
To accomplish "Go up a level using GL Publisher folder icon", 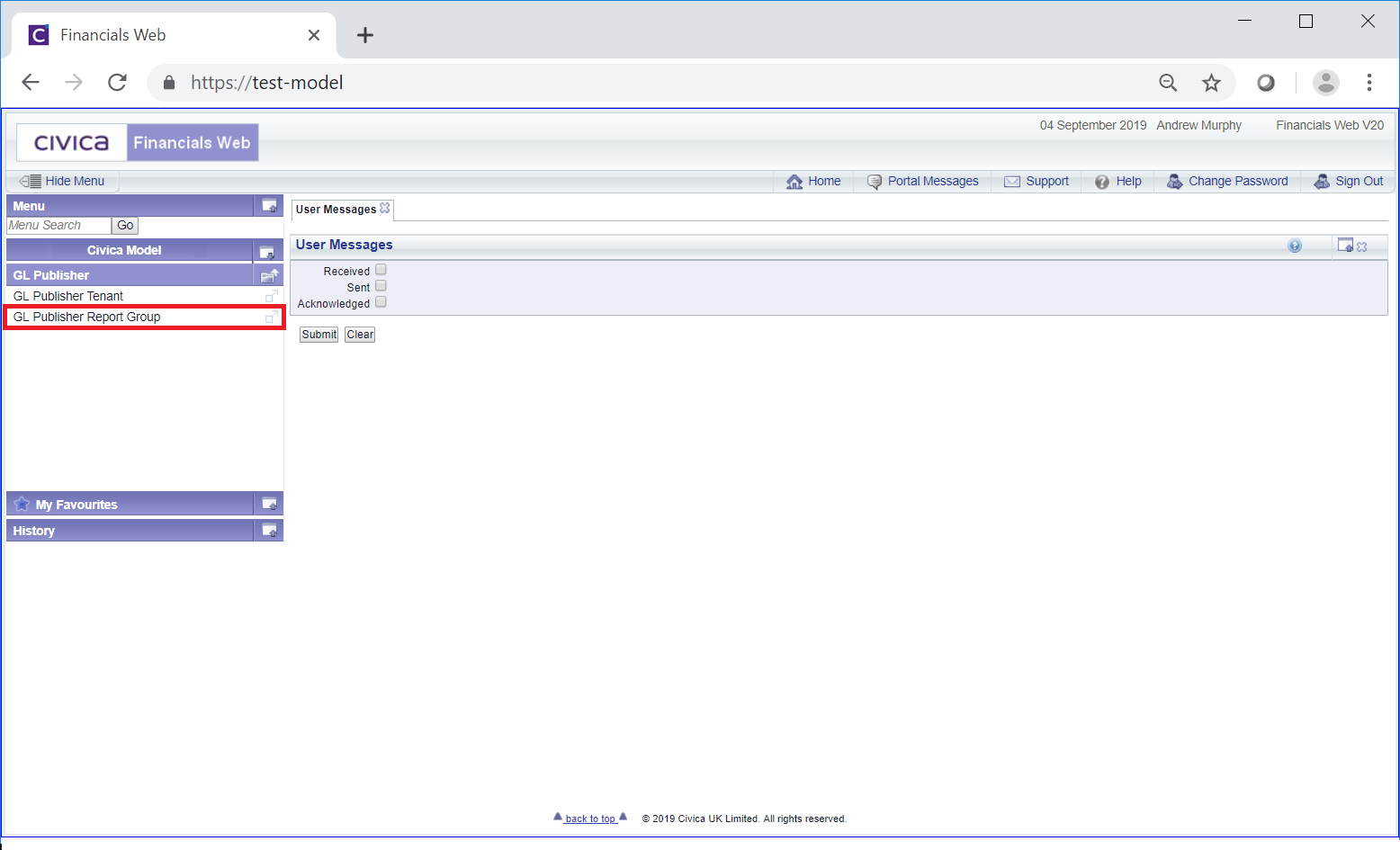I will pos(269,275).
